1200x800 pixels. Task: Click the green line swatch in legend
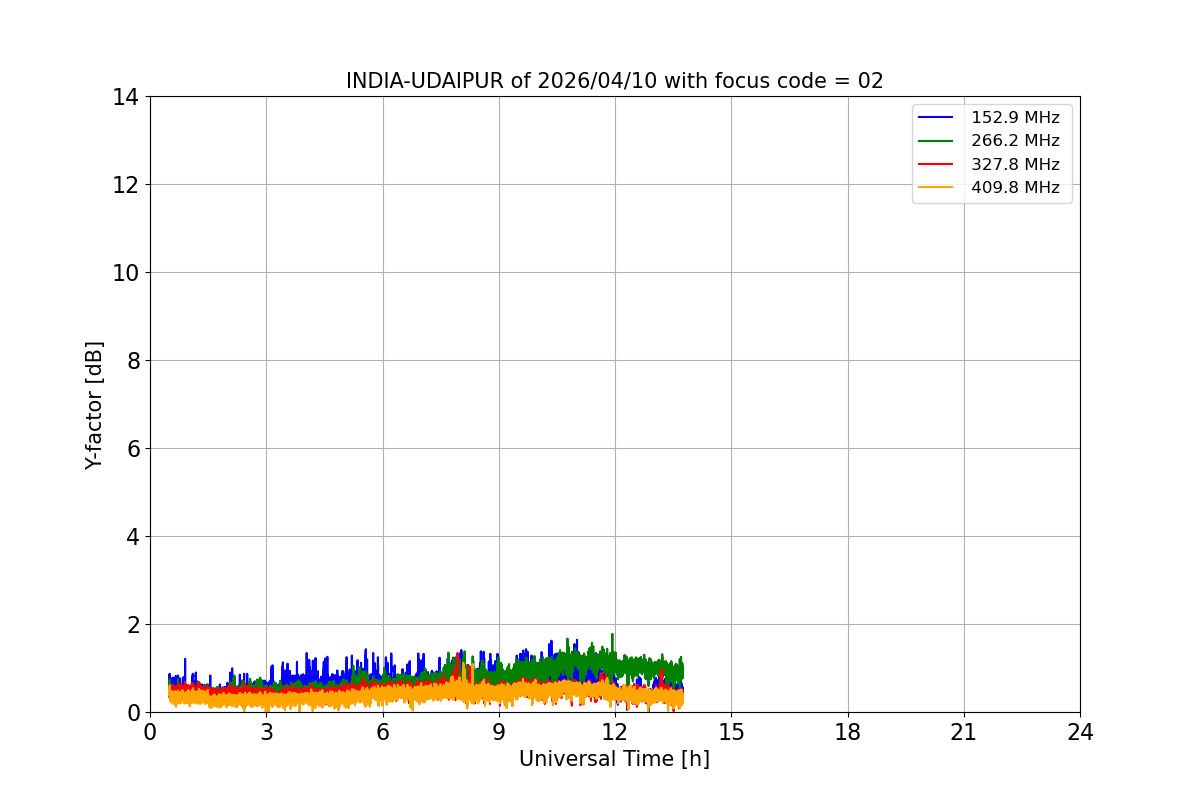tap(938, 141)
